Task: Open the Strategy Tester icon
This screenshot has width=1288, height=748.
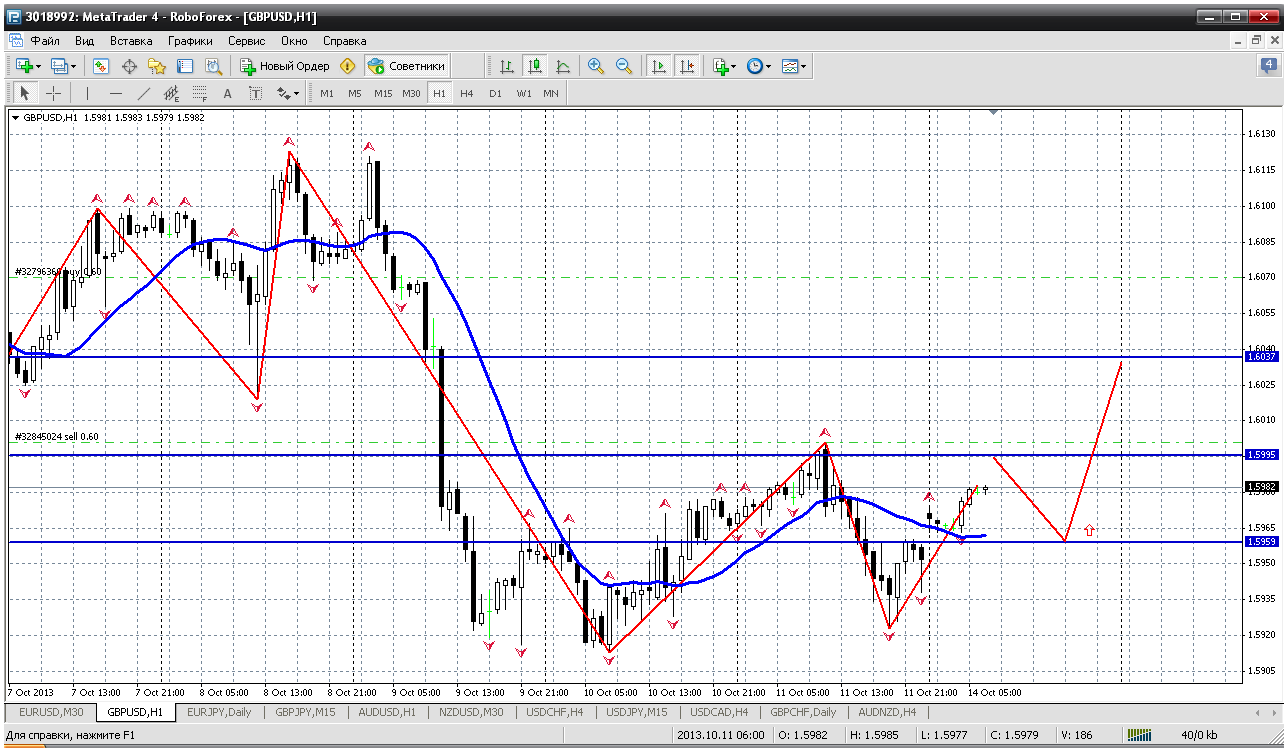Action: 213,66
